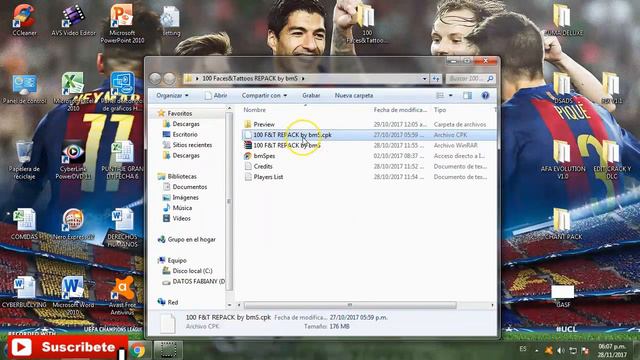Open Sitios recientes in navigation pane
640x360 pixels.
click(192, 145)
